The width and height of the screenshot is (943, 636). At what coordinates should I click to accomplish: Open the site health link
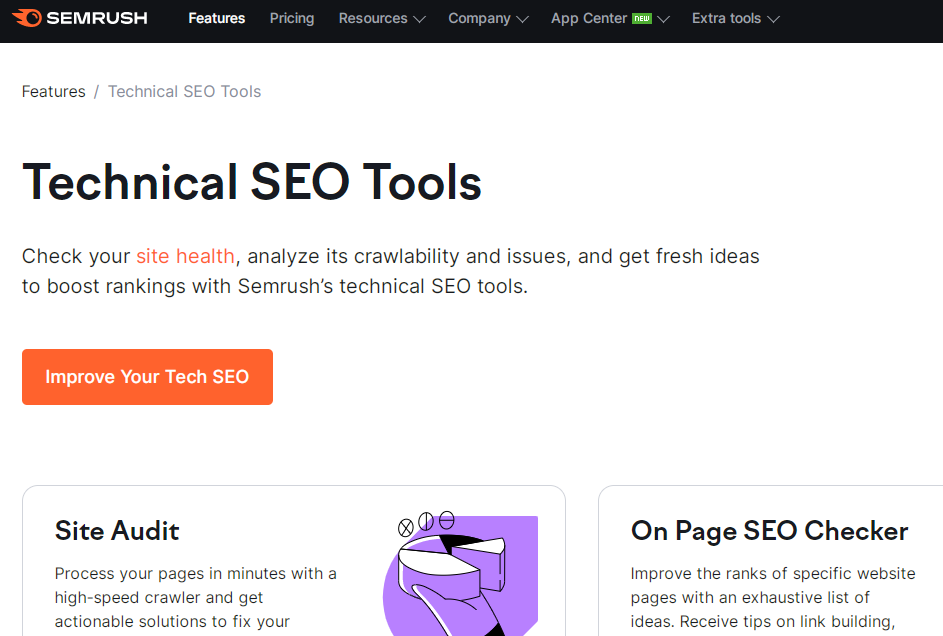tap(186, 256)
